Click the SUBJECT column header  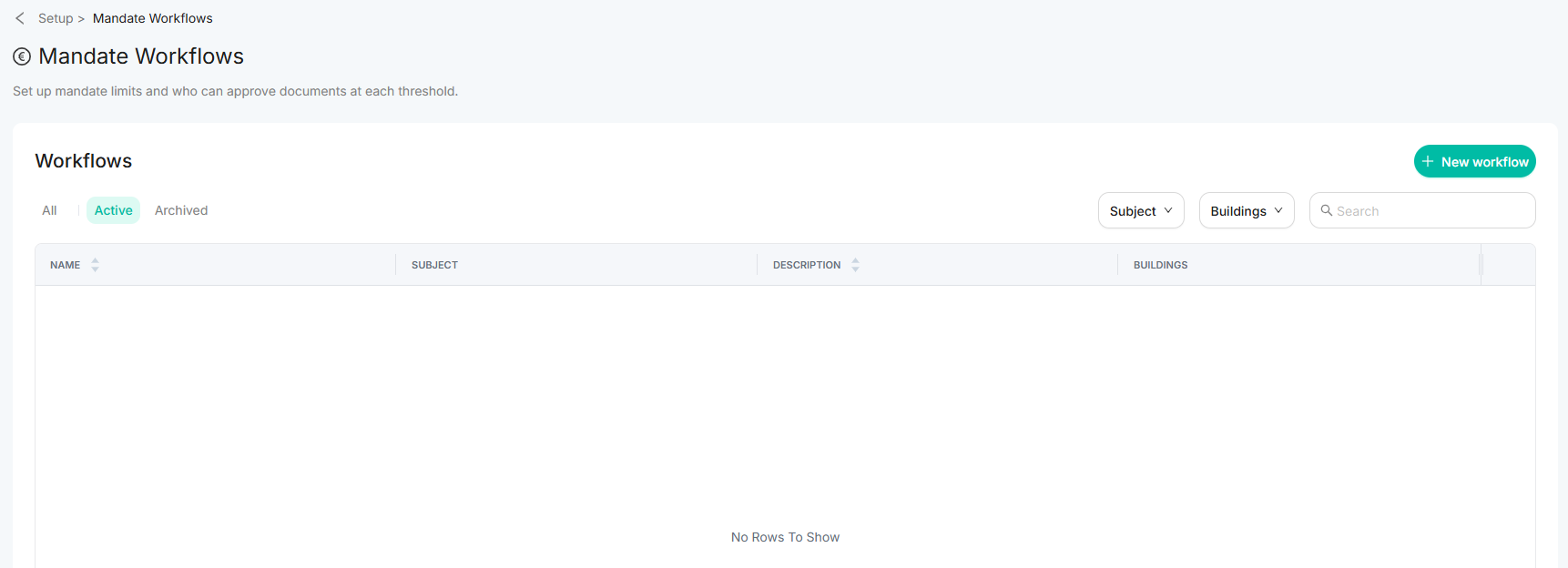(x=434, y=265)
